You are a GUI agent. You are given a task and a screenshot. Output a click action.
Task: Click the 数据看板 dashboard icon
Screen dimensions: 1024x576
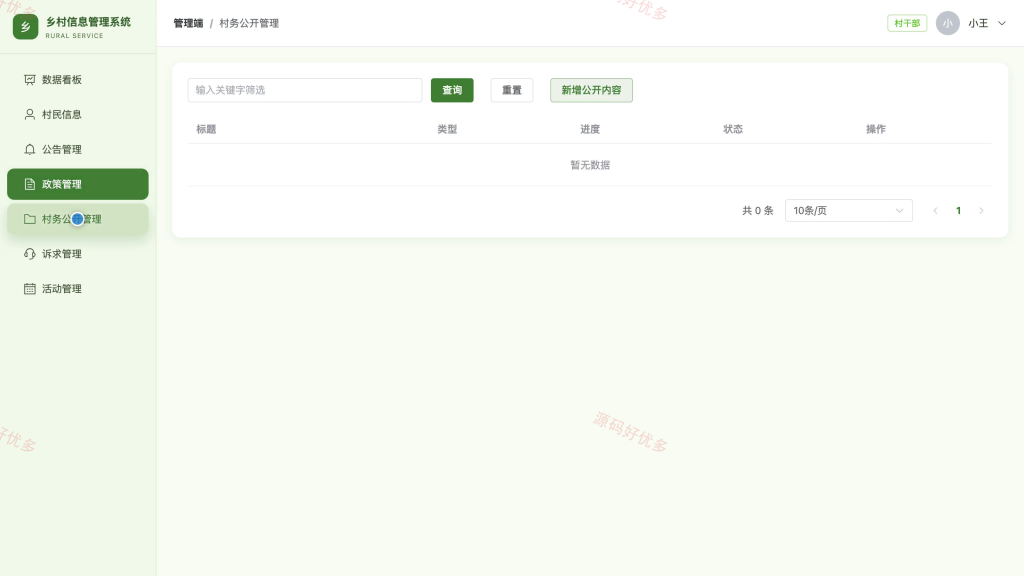[x=29, y=80]
